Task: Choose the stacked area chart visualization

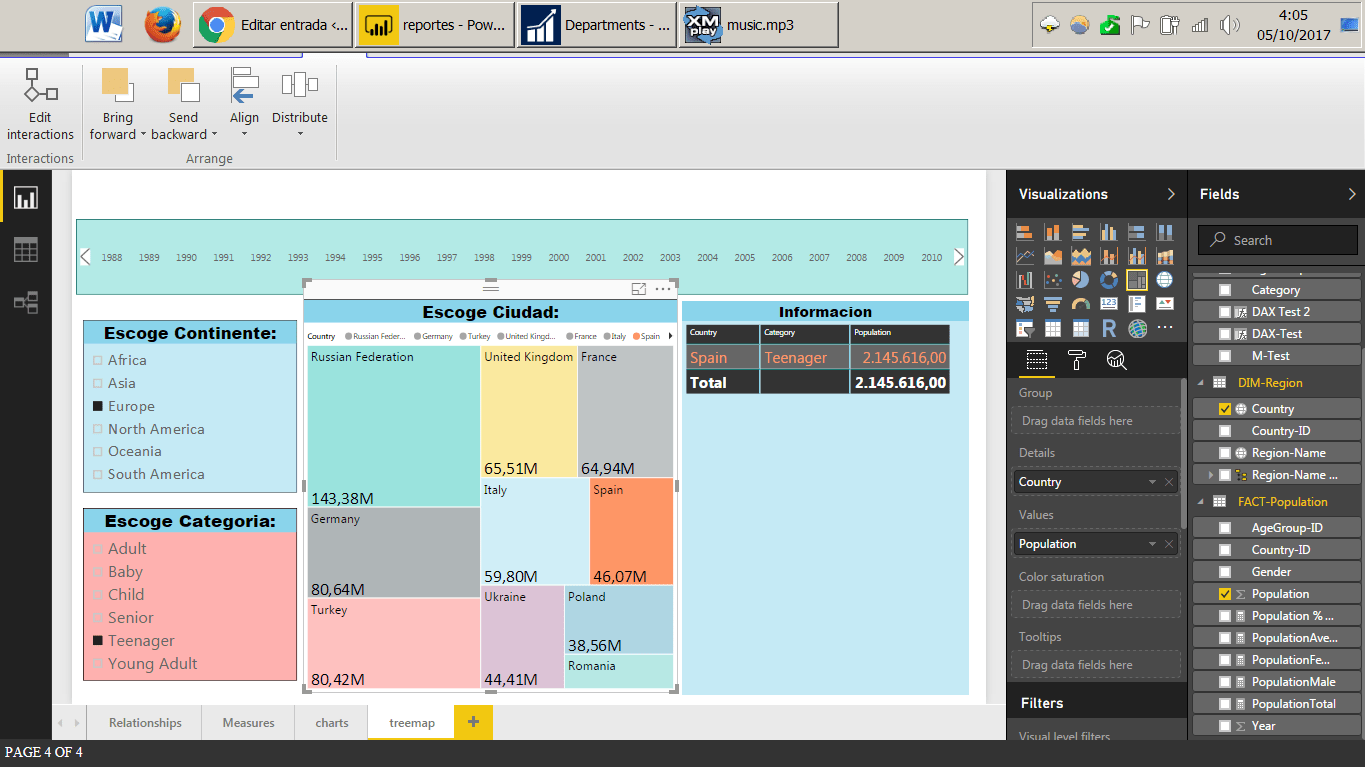Action: coord(1081,256)
